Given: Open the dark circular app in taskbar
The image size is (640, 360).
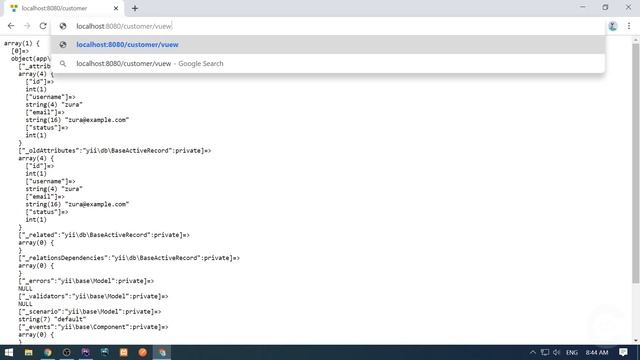Looking at the screenshot, I should click(67, 352).
